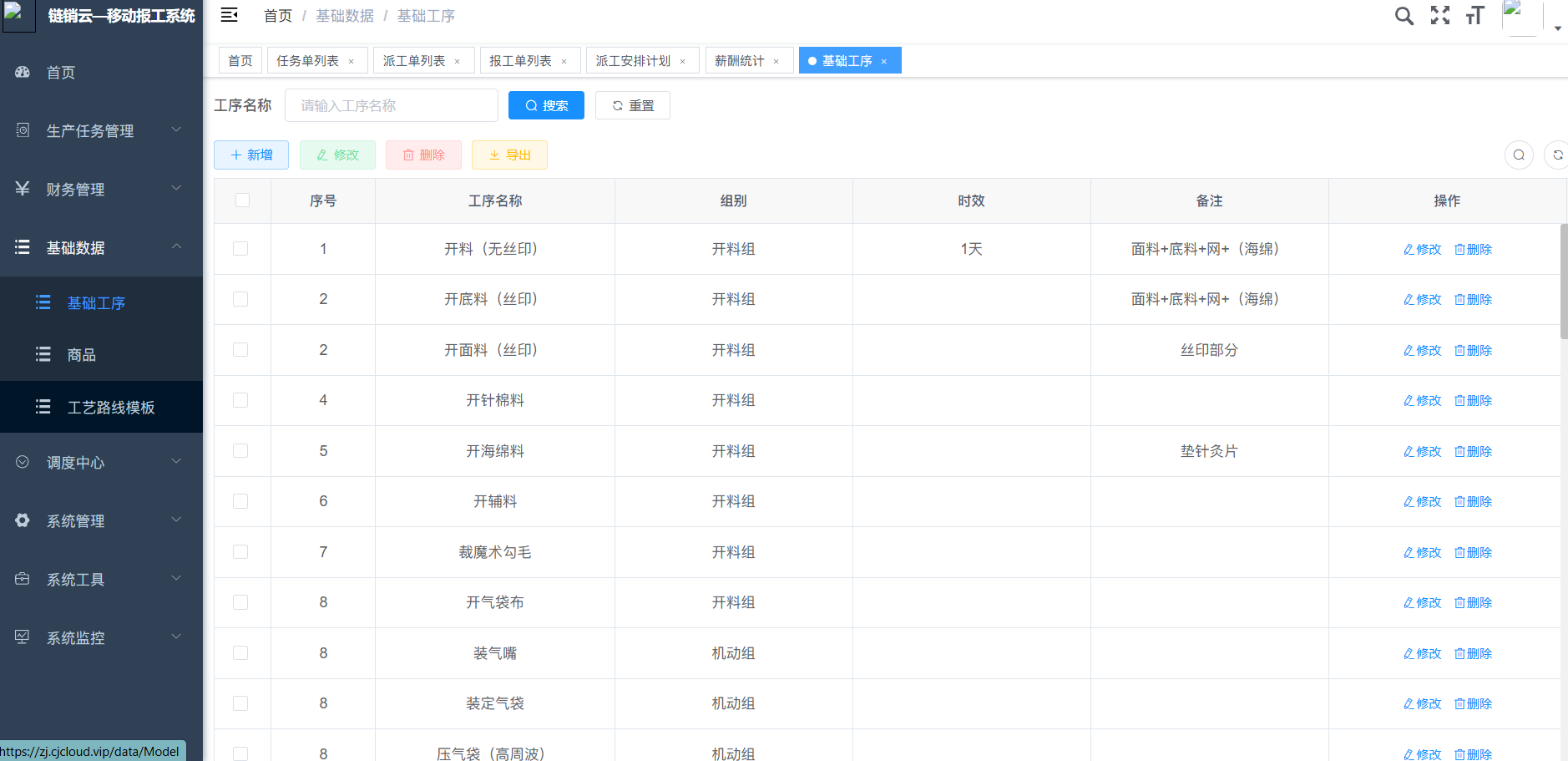Screen dimensions: 1568x761
Task: Select the checkbox for 开针棉料 row
Action: click(240, 400)
